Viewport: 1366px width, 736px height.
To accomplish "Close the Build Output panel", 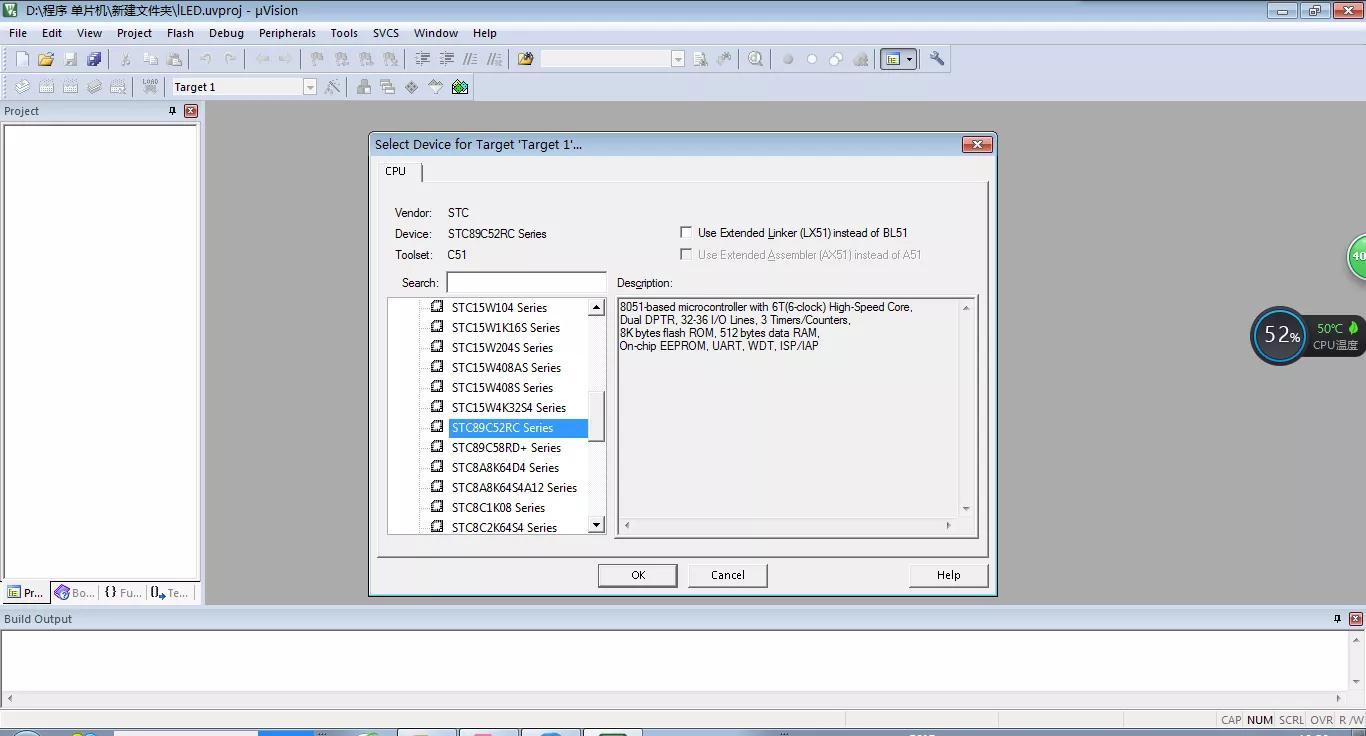I will [1356, 619].
